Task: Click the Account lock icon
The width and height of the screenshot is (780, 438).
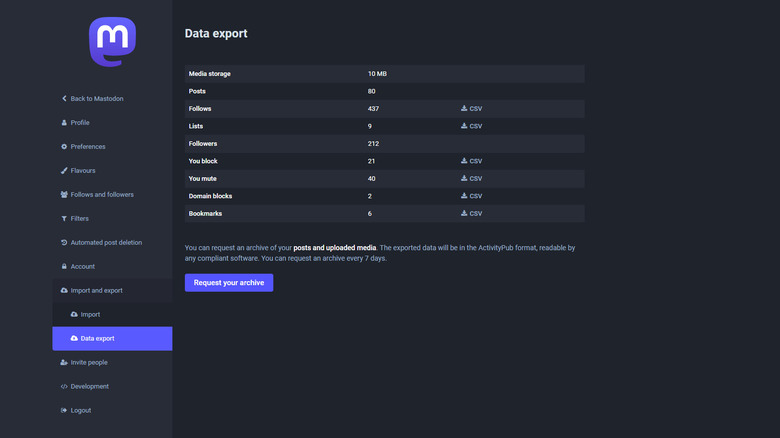Action: coord(64,266)
